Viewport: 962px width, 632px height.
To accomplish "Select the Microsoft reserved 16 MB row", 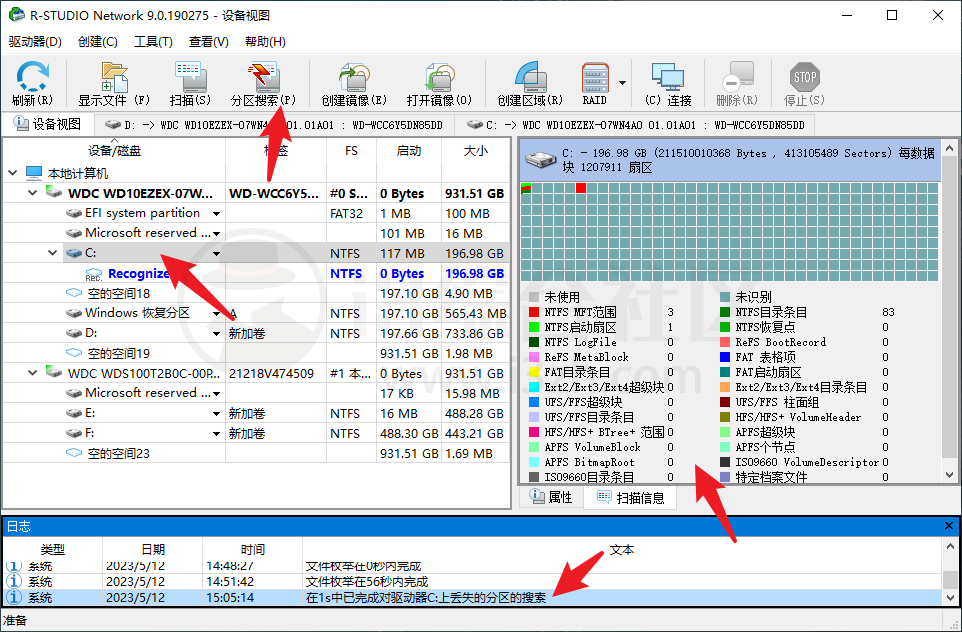I will point(256,233).
